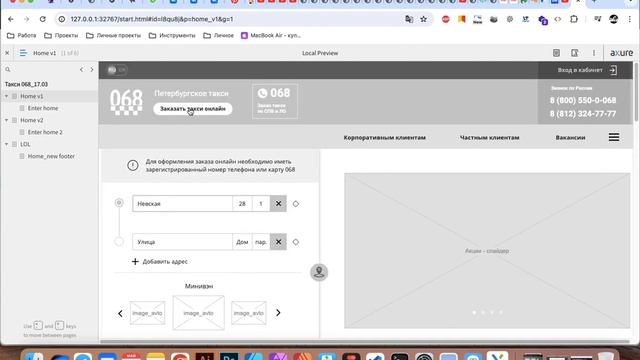The height and width of the screenshot is (360, 640).
Task: Collapse the Home v2 tree node
Action: pos(7,120)
